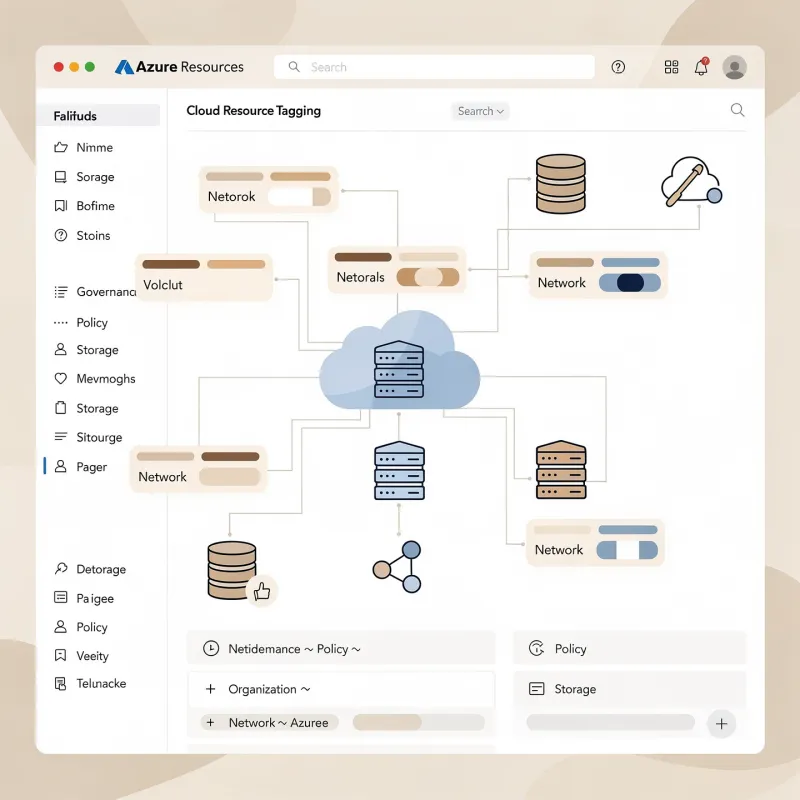The width and height of the screenshot is (800, 800).
Task: Click the database with thumbs-up icon
Action: pyautogui.click(x=234, y=571)
